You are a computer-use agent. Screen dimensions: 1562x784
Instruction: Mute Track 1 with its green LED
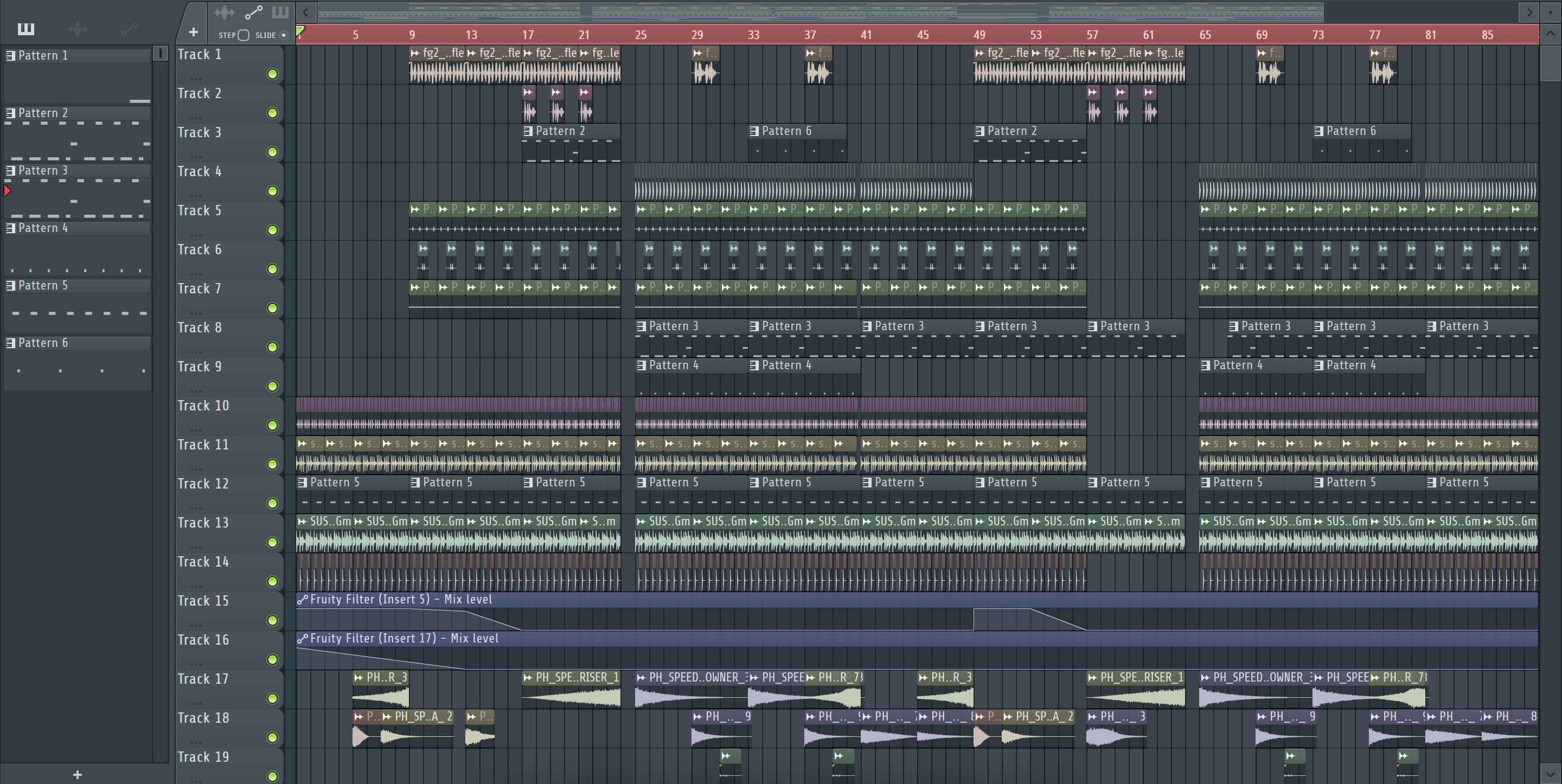[273, 74]
